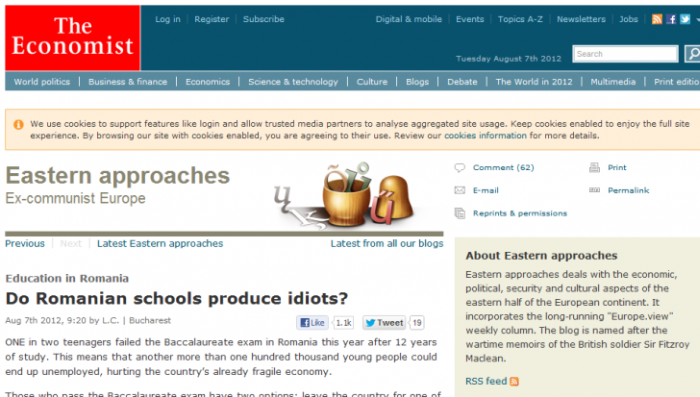The width and height of the screenshot is (700, 397).
Task: Click the Print text link
Action: [617, 167]
